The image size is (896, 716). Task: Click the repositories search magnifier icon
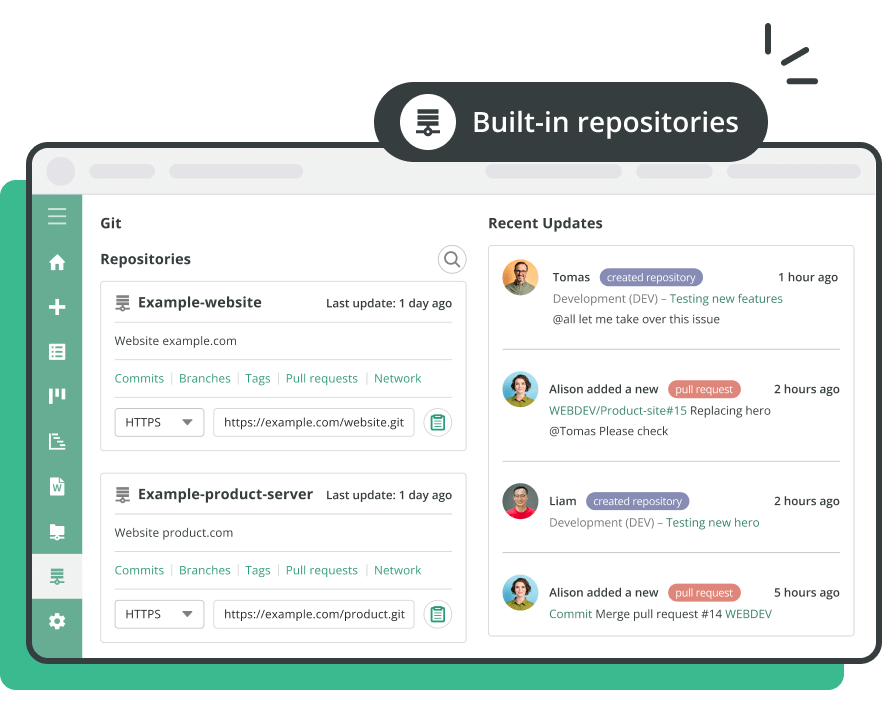452,260
